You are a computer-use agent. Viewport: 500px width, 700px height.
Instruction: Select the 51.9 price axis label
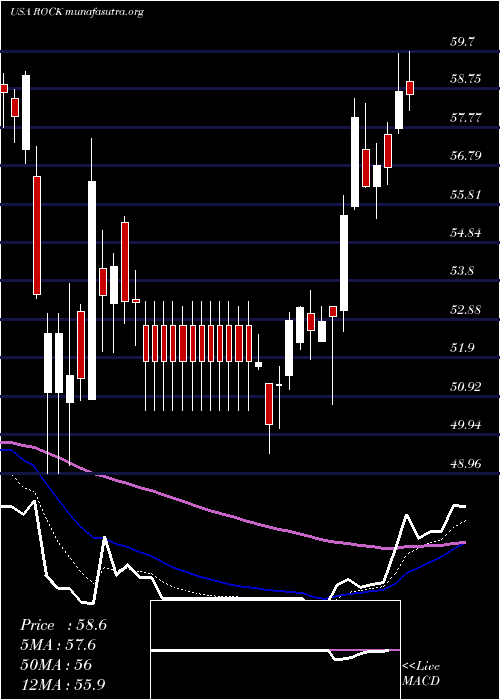(462, 348)
